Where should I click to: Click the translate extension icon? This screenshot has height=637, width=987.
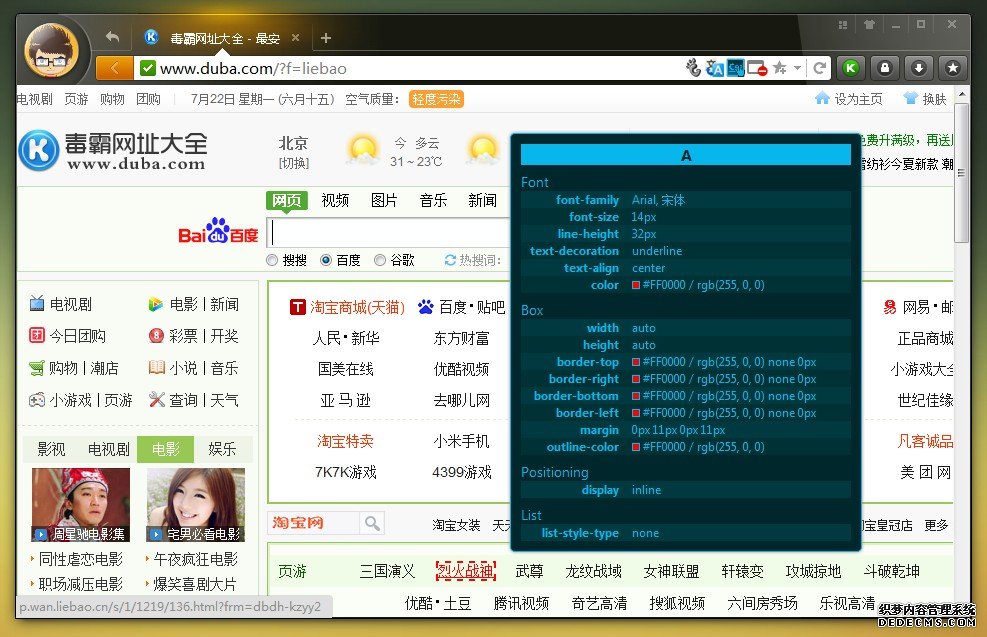pyautogui.click(x=714, y=67)
